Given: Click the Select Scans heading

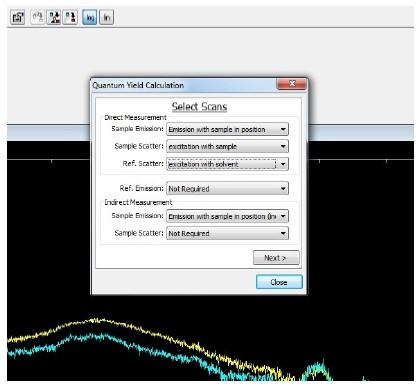Looking at the screenshot, I should point(199,107).
